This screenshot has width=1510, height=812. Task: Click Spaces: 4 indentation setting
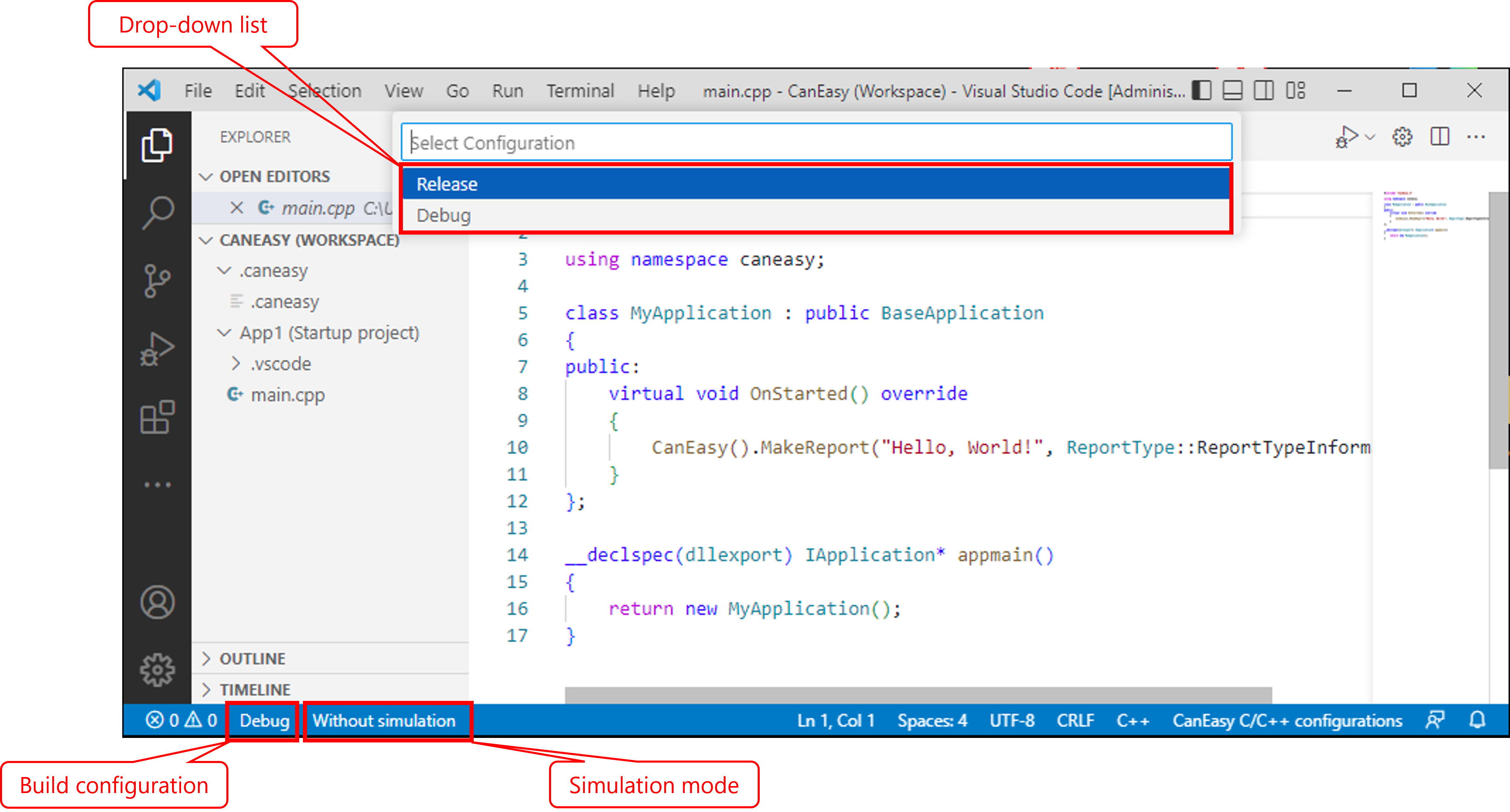[932, 720]
